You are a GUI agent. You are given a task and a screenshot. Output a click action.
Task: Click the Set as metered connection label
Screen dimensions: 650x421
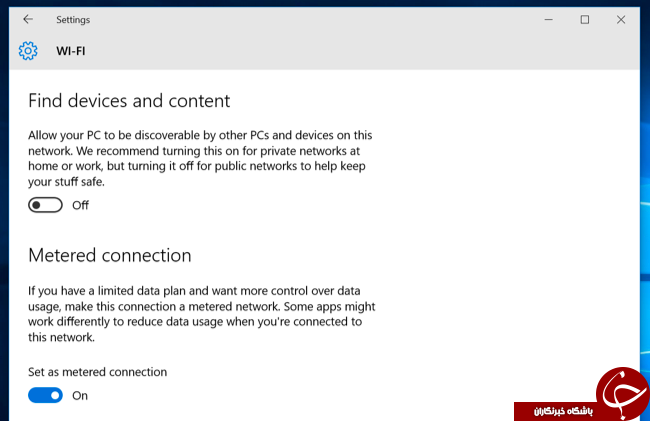(x=97, y=372)
